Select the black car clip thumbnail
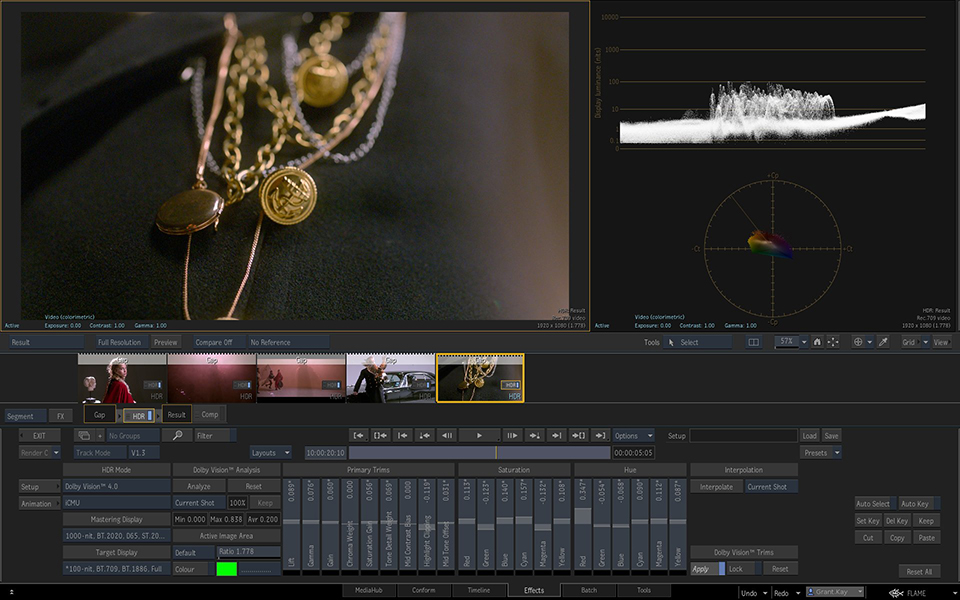960x600 pixels. tap(391, 378)
